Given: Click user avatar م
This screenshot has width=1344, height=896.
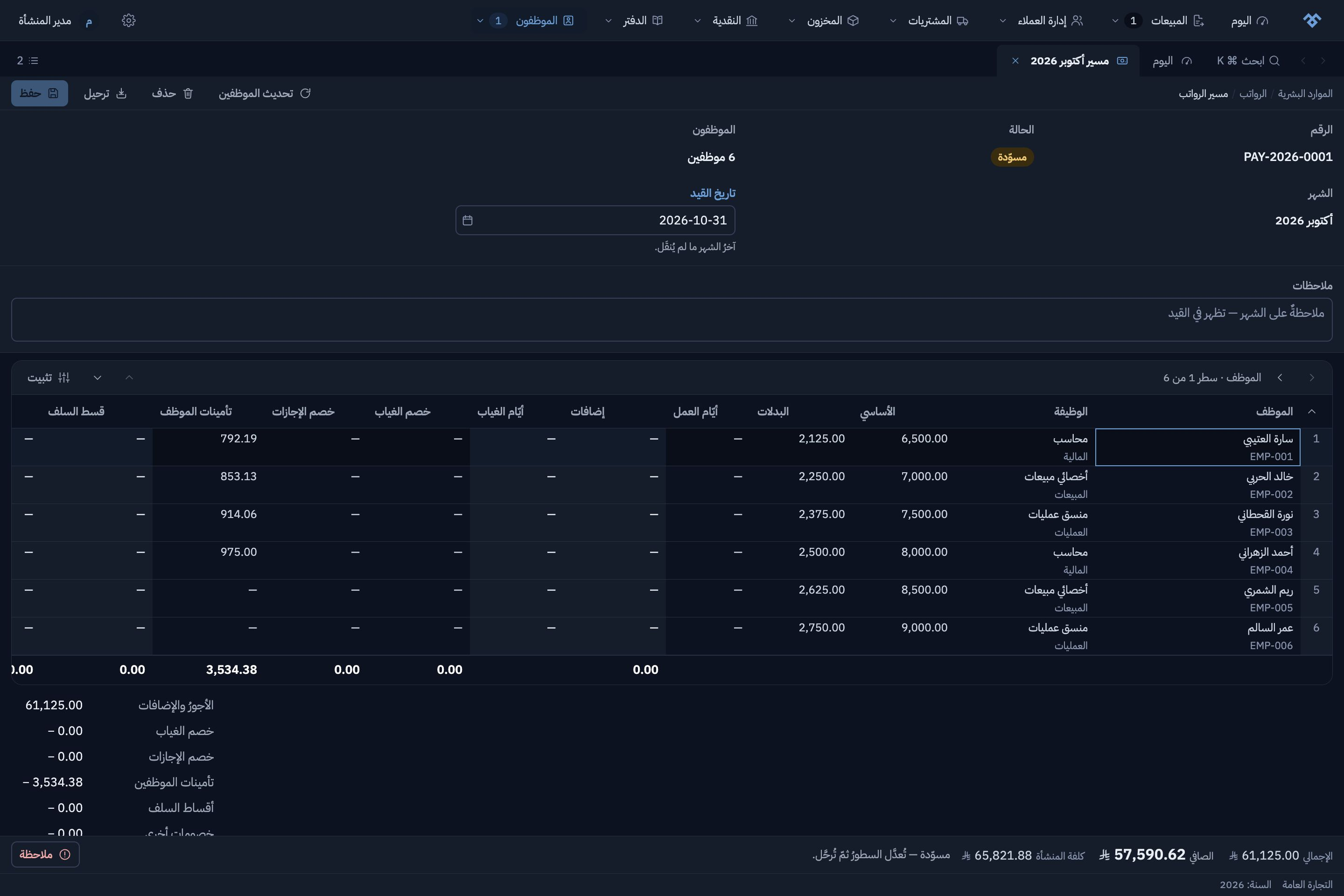Looking at the screenshot, I should pos(89,21).
